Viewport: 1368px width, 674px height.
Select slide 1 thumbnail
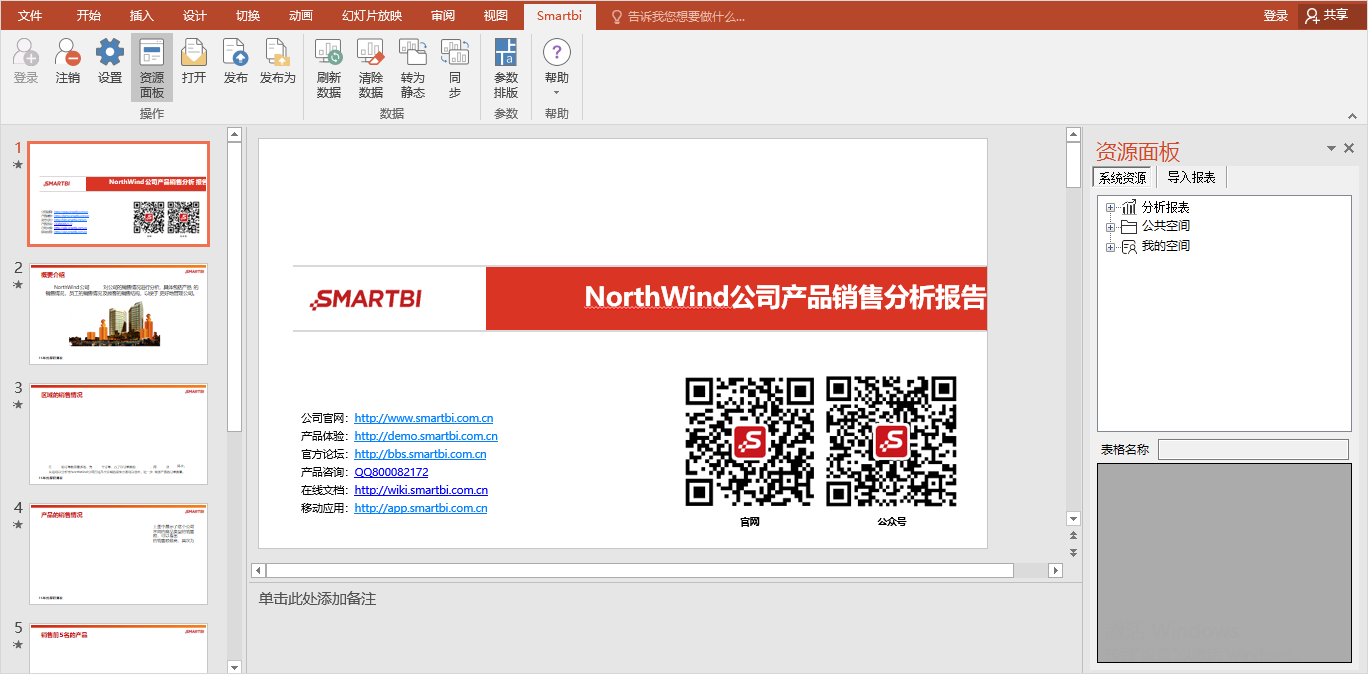[118, 194]
